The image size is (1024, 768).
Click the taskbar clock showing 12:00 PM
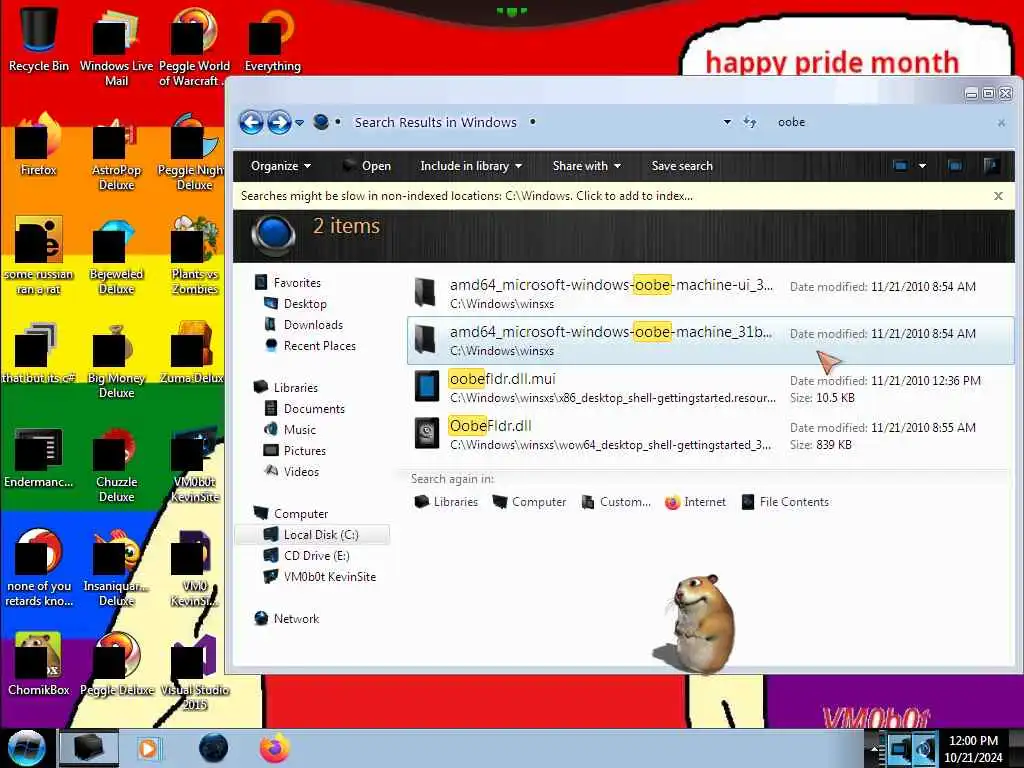973,748
